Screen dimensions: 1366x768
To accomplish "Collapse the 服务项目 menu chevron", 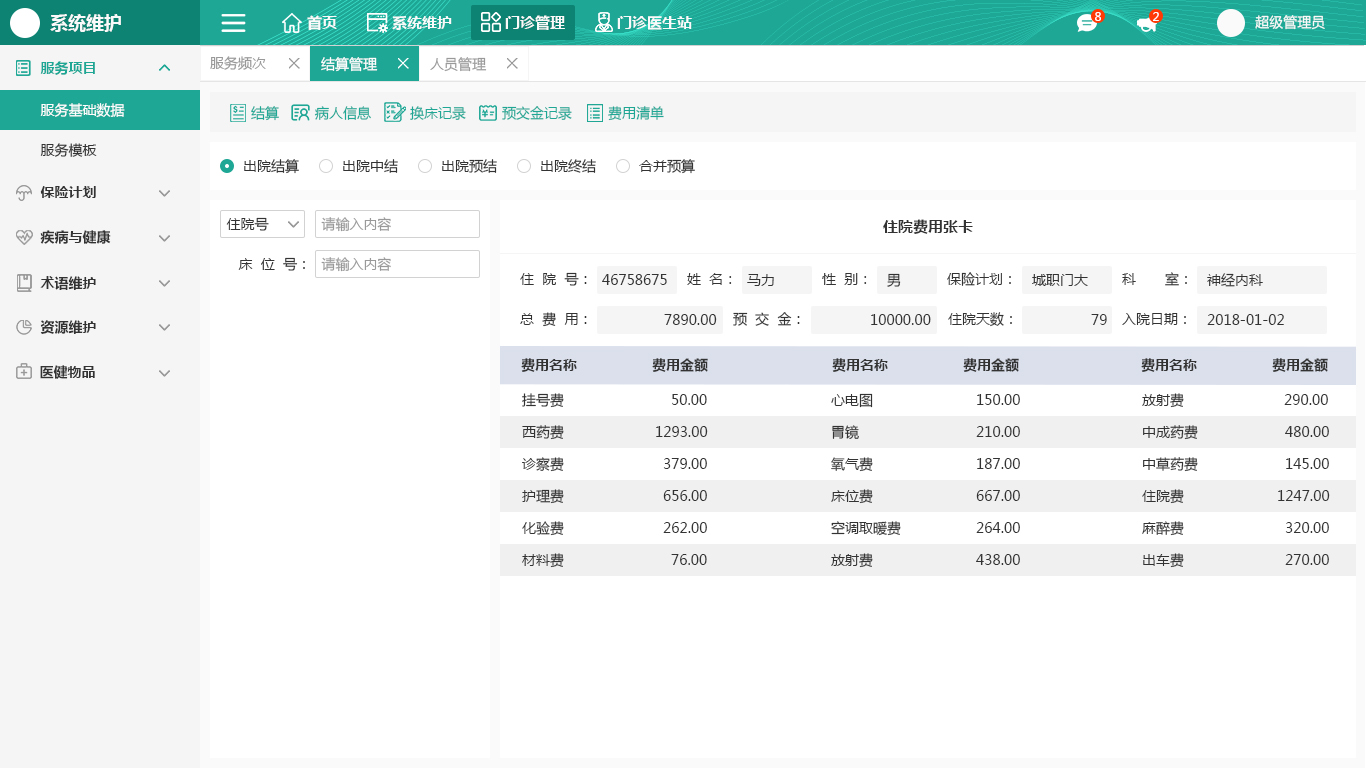I will 165,68.
